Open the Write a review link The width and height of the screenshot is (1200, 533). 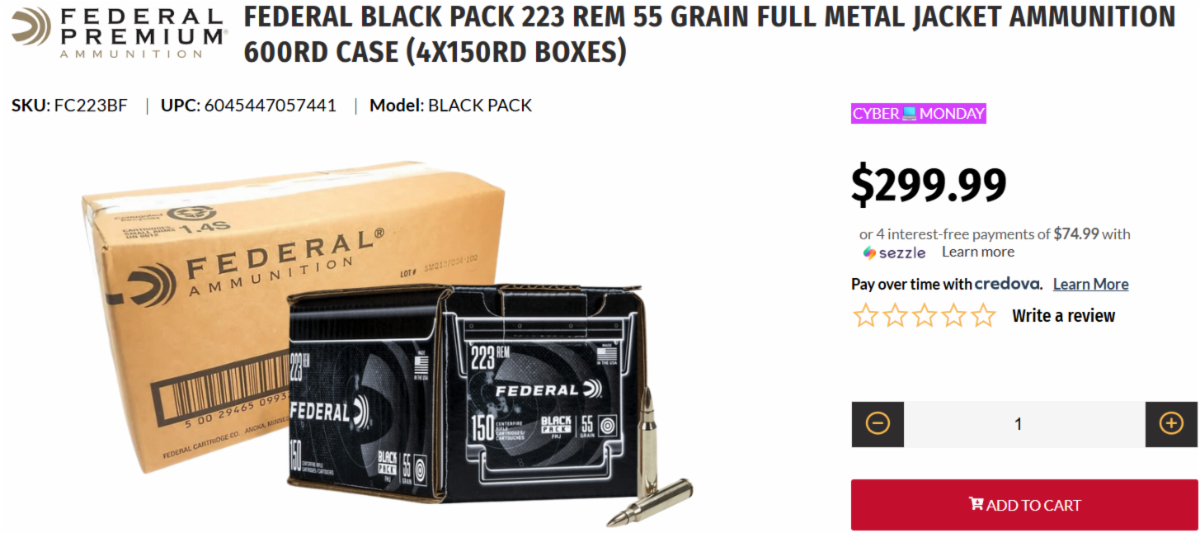[1063, 316]
